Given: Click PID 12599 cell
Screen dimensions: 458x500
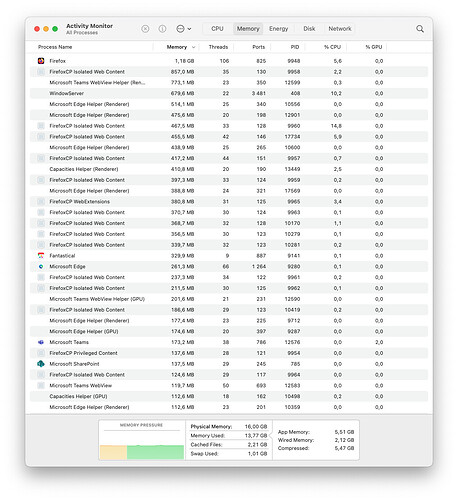Looking at the screenshot, I should tap(292, 82).
